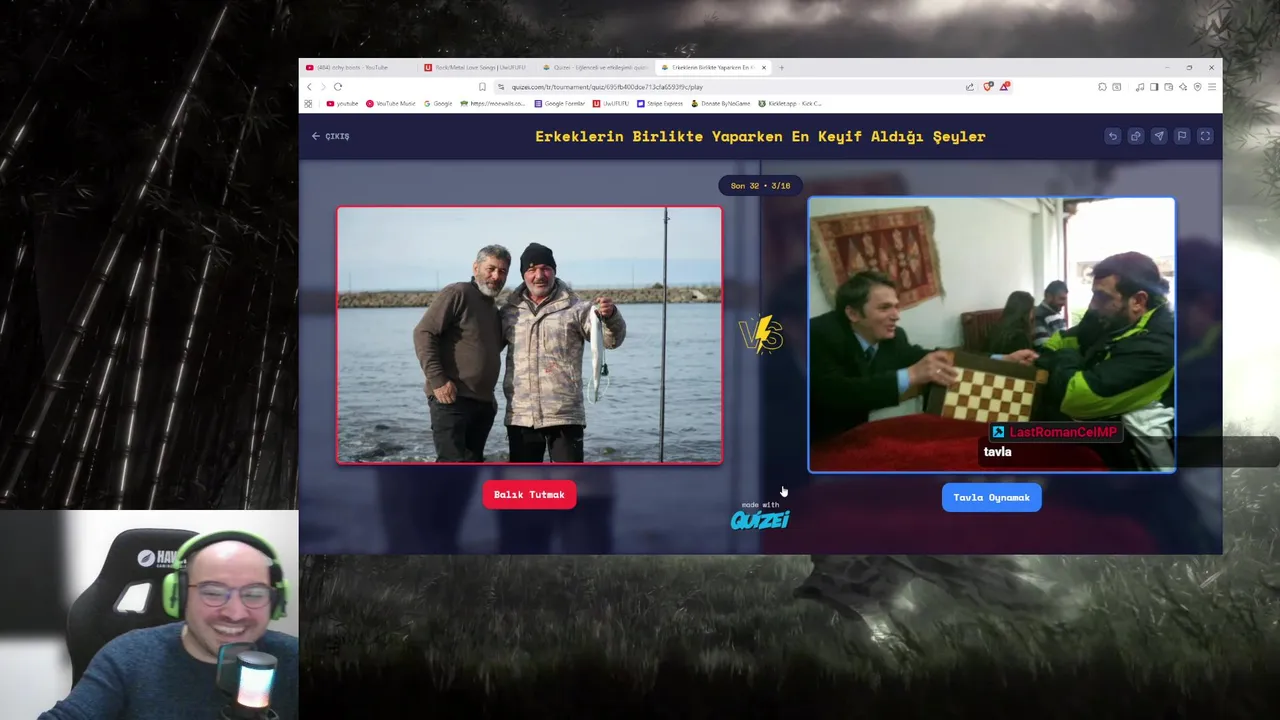Viewport: 1280px width, 720px height.
Task: Open the moewalls bookmark
Action: tap(493, 103)
